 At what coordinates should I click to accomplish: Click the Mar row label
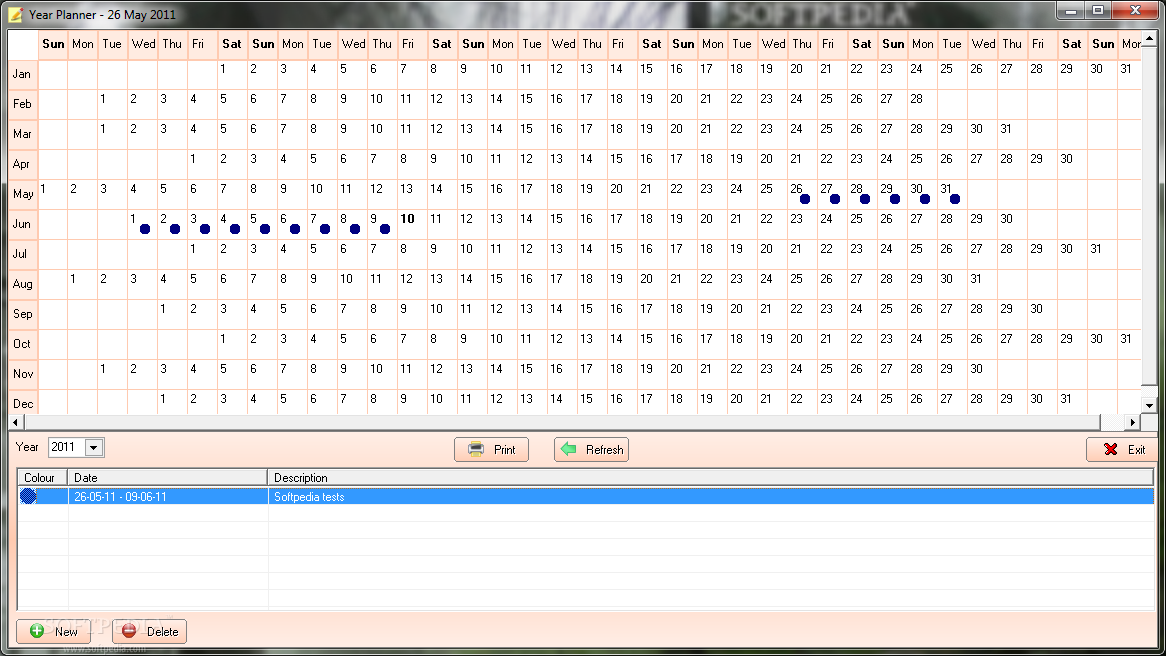[22, 134]
